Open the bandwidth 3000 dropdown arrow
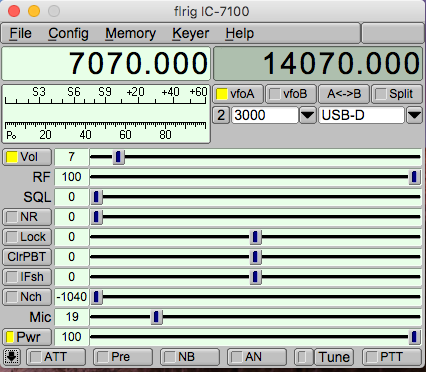This screenshot has height=372, width=426. tap(307, 115)
